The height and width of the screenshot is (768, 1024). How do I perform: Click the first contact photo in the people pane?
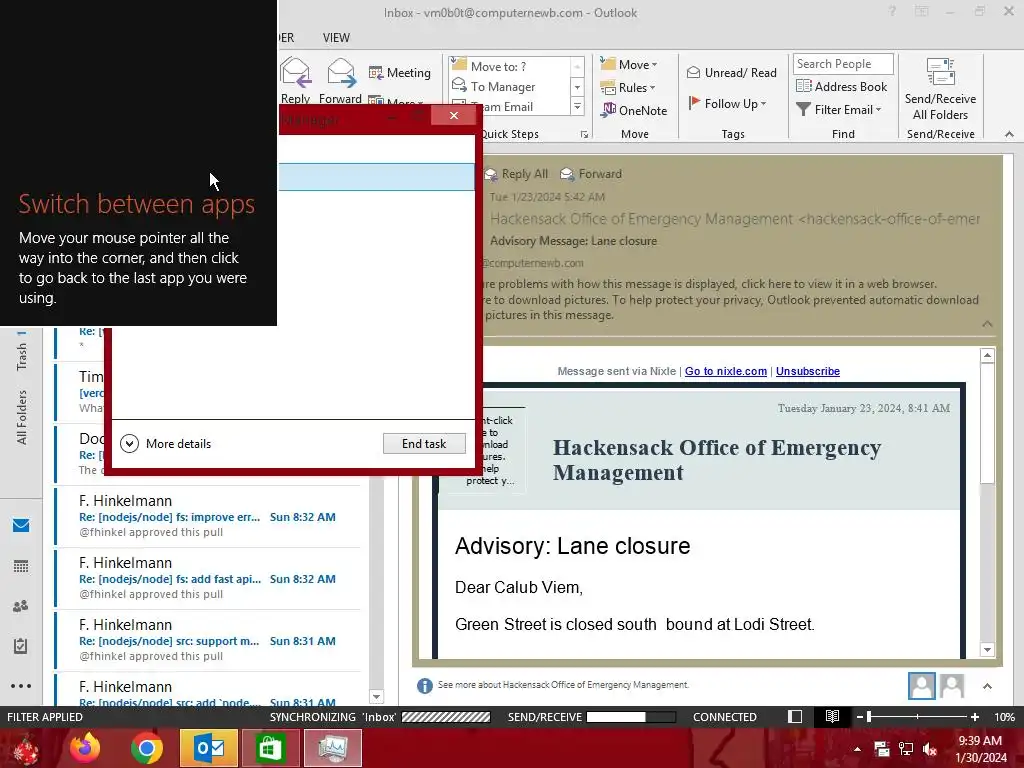coord(921,686)
